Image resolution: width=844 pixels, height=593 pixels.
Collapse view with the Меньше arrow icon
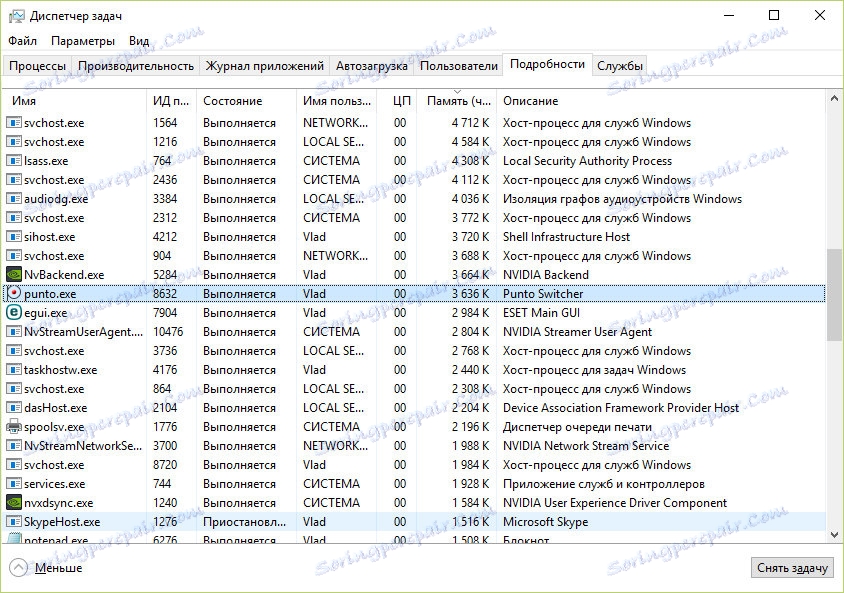18,568
